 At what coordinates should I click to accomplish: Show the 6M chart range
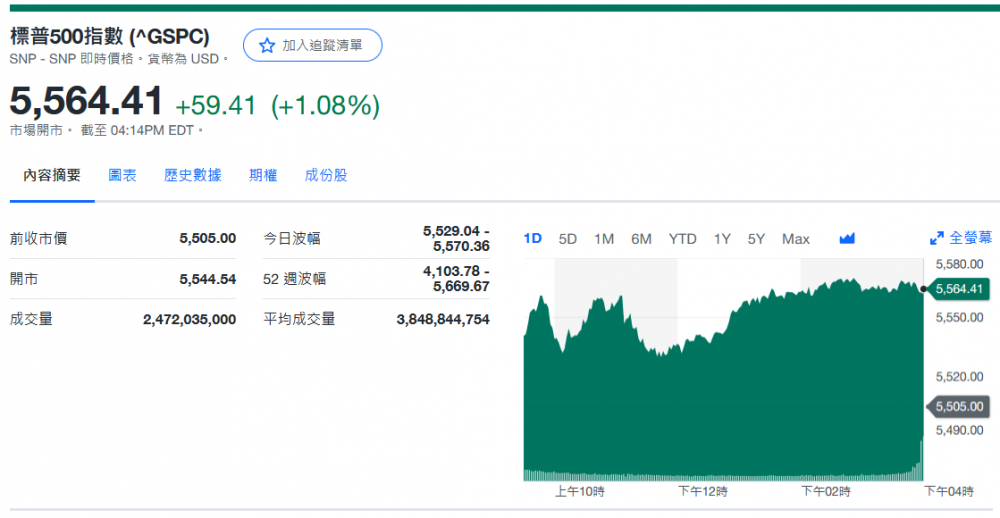(641, 238)
